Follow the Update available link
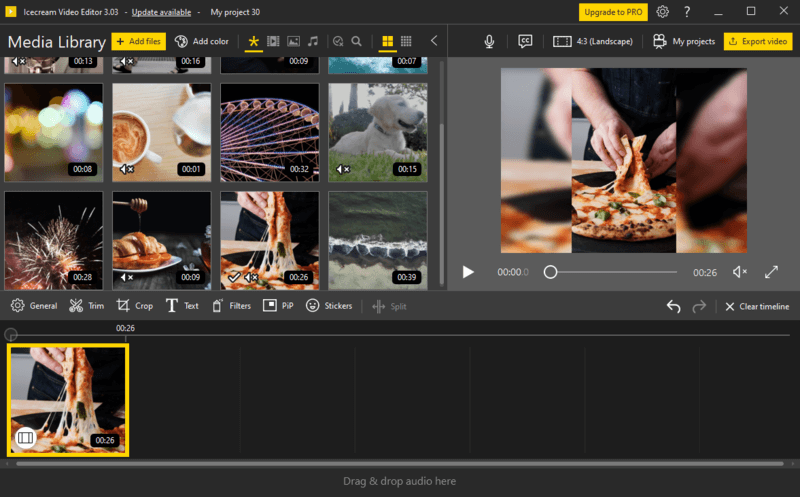 tap(161, 12)
